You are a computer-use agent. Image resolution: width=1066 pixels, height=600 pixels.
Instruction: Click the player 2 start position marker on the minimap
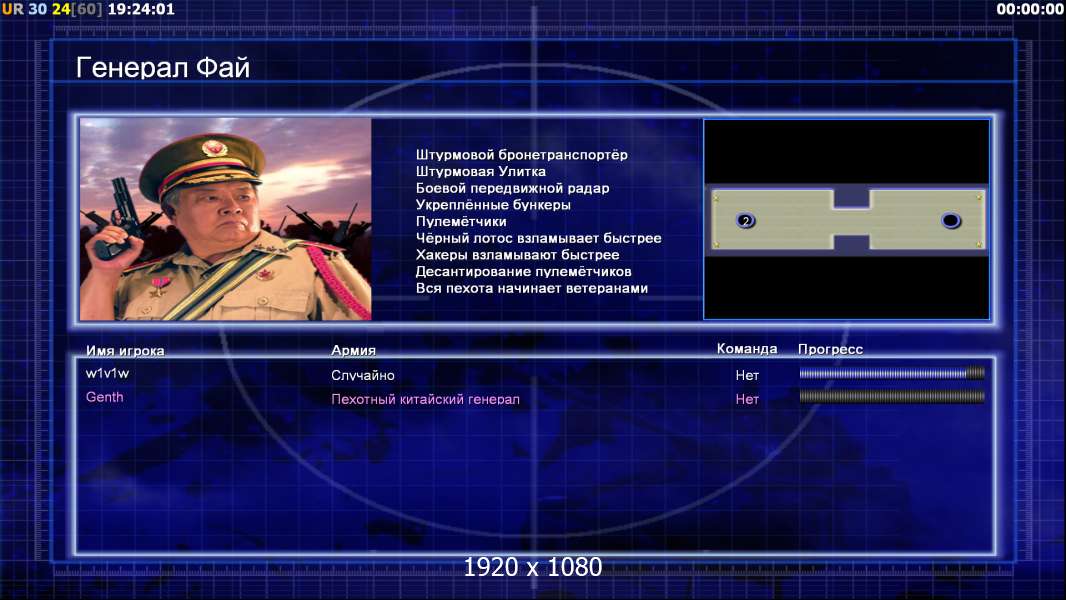[746, 220]
